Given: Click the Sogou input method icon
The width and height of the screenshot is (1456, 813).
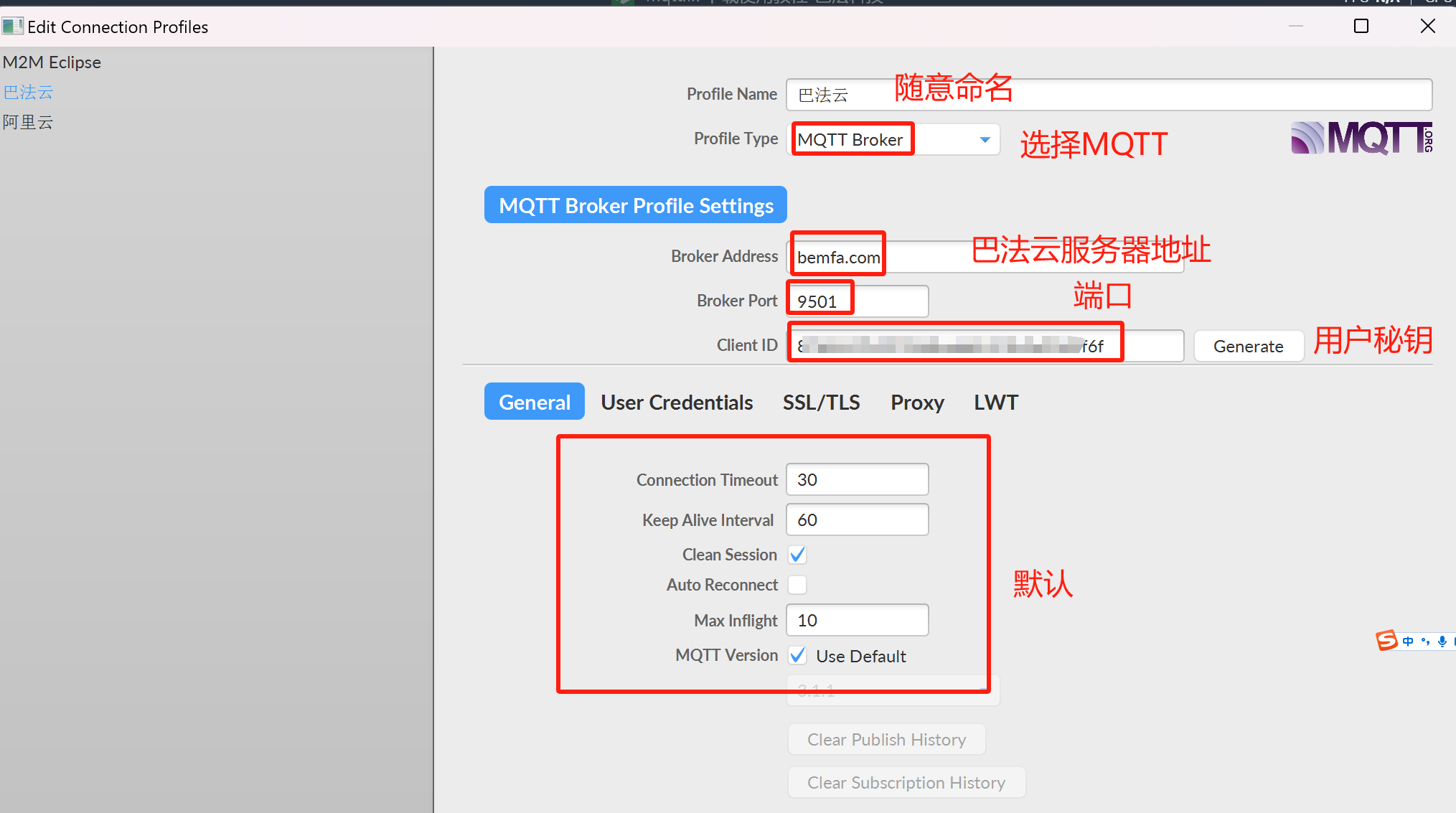Looking at the screenshot, I should [x=1386, y=640].
